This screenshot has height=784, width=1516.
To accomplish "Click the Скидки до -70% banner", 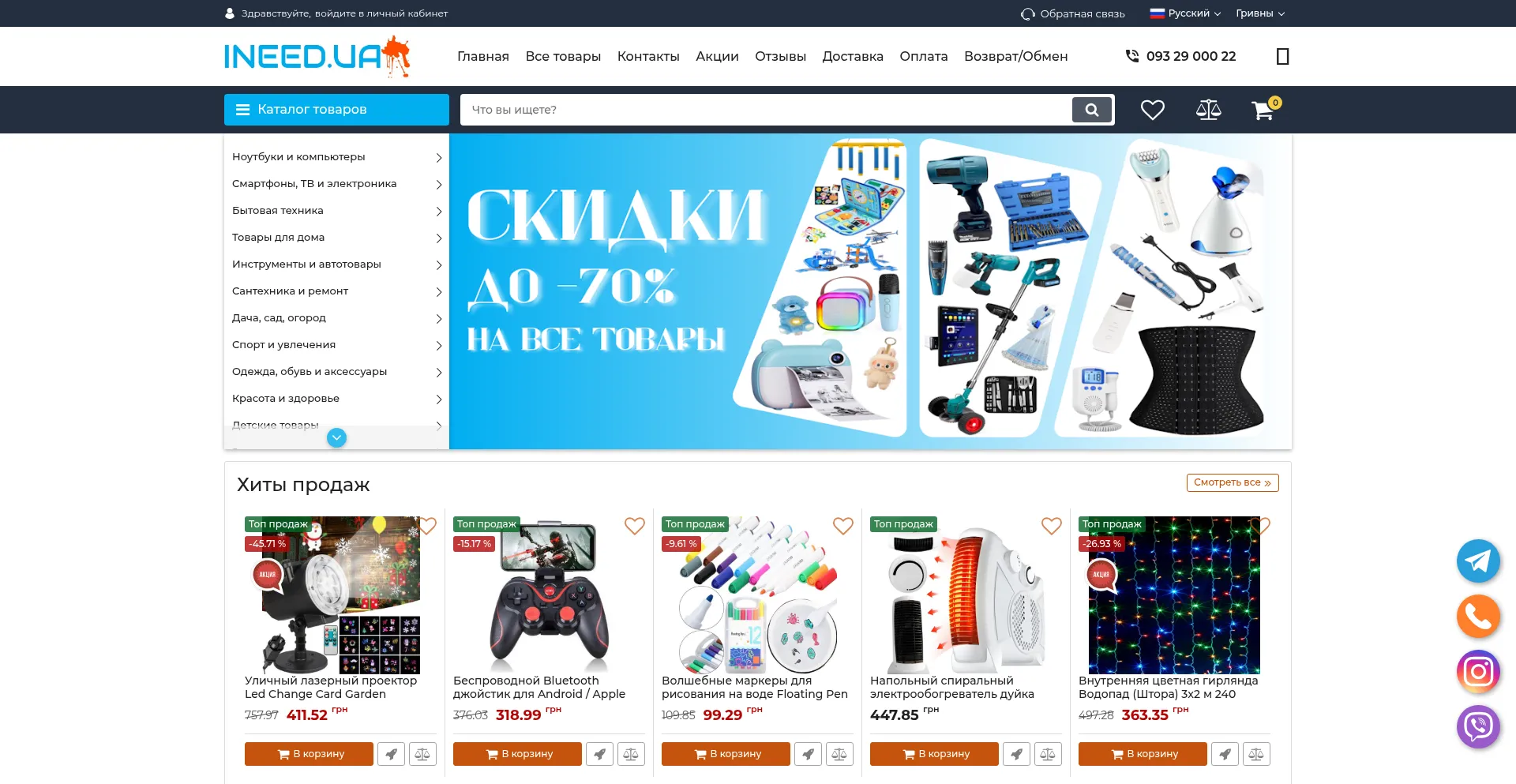I will [870, 291].
